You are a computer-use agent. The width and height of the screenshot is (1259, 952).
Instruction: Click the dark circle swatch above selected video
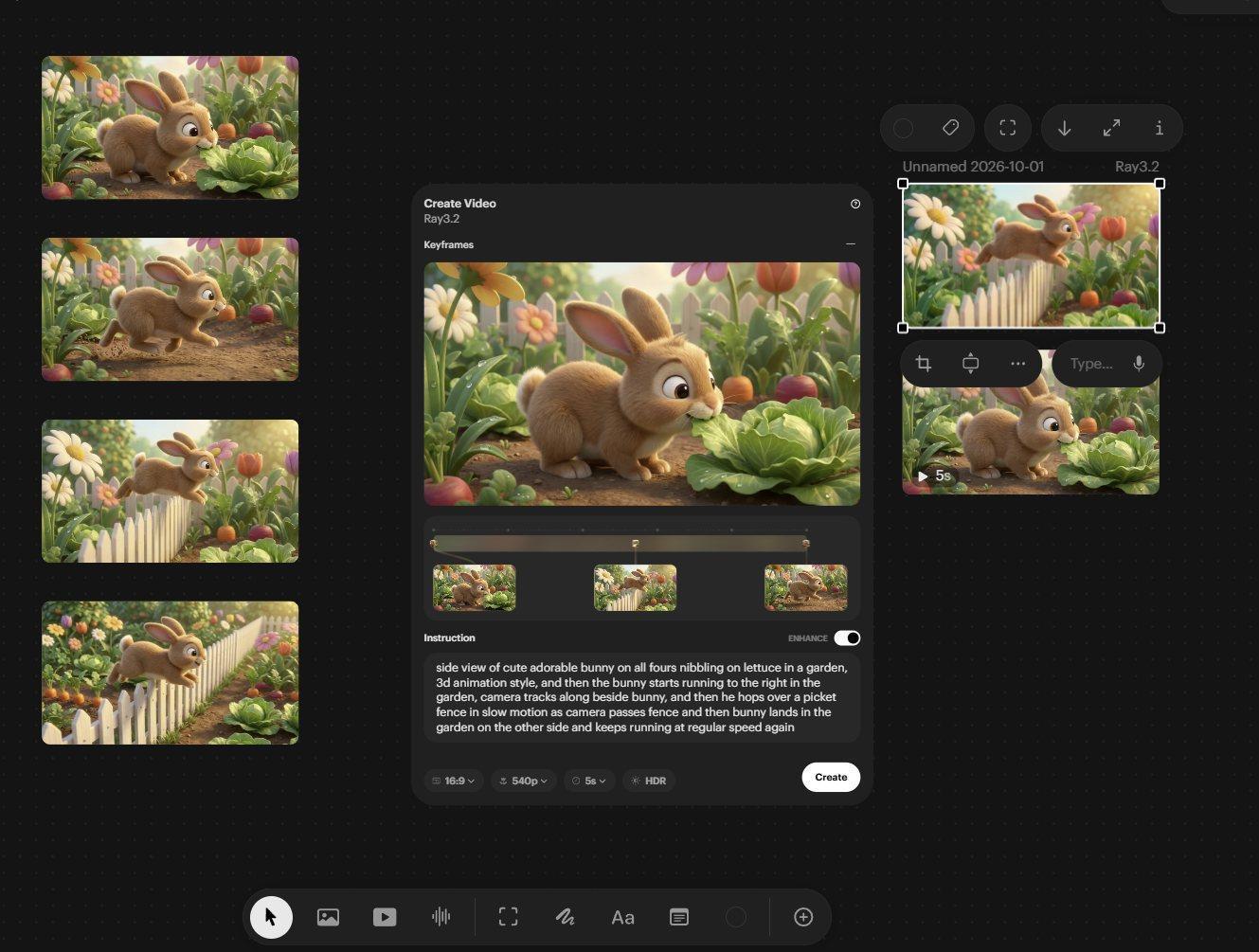[904, 128]
